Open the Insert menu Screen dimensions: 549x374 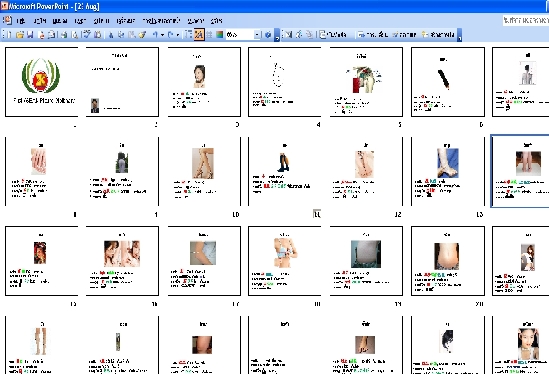80,21
